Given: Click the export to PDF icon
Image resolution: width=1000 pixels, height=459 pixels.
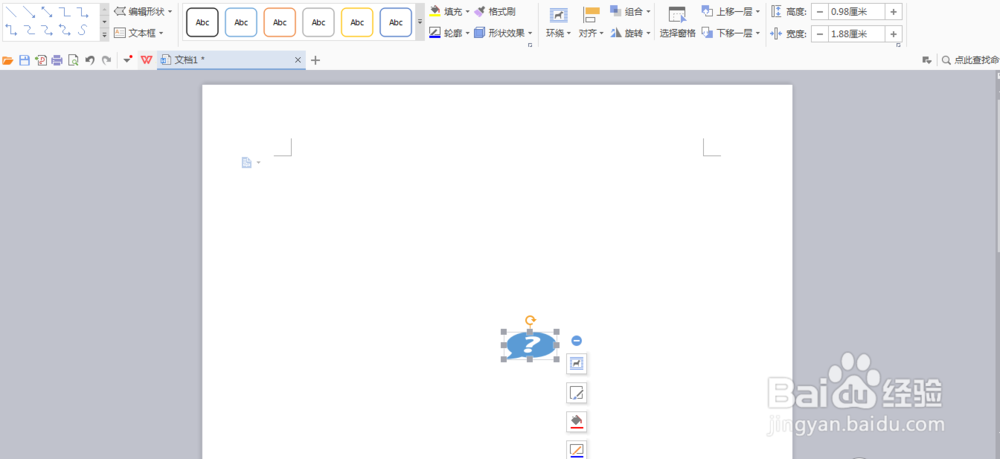Looking at the screenshot, I should [41, 61].
